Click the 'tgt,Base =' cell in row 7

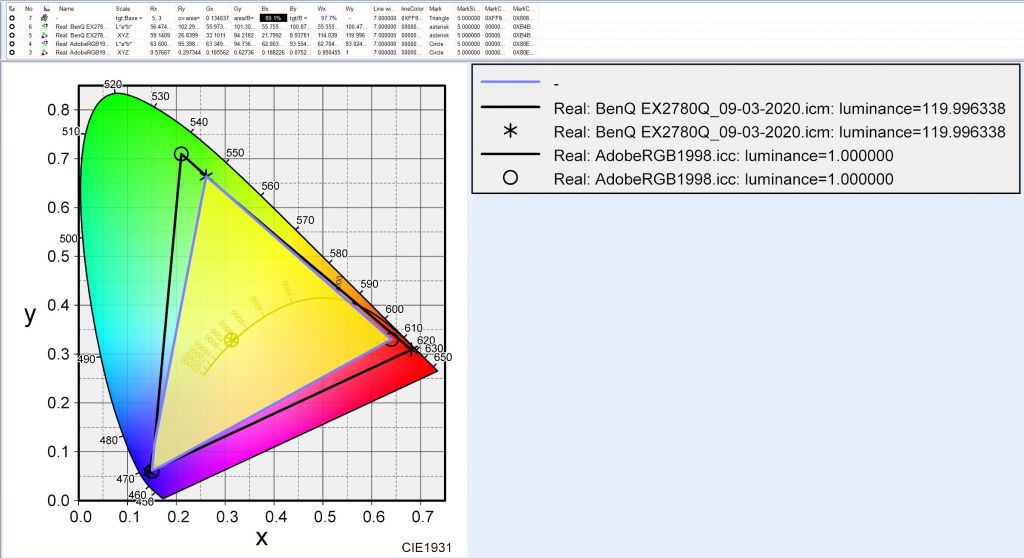point(129,18)
